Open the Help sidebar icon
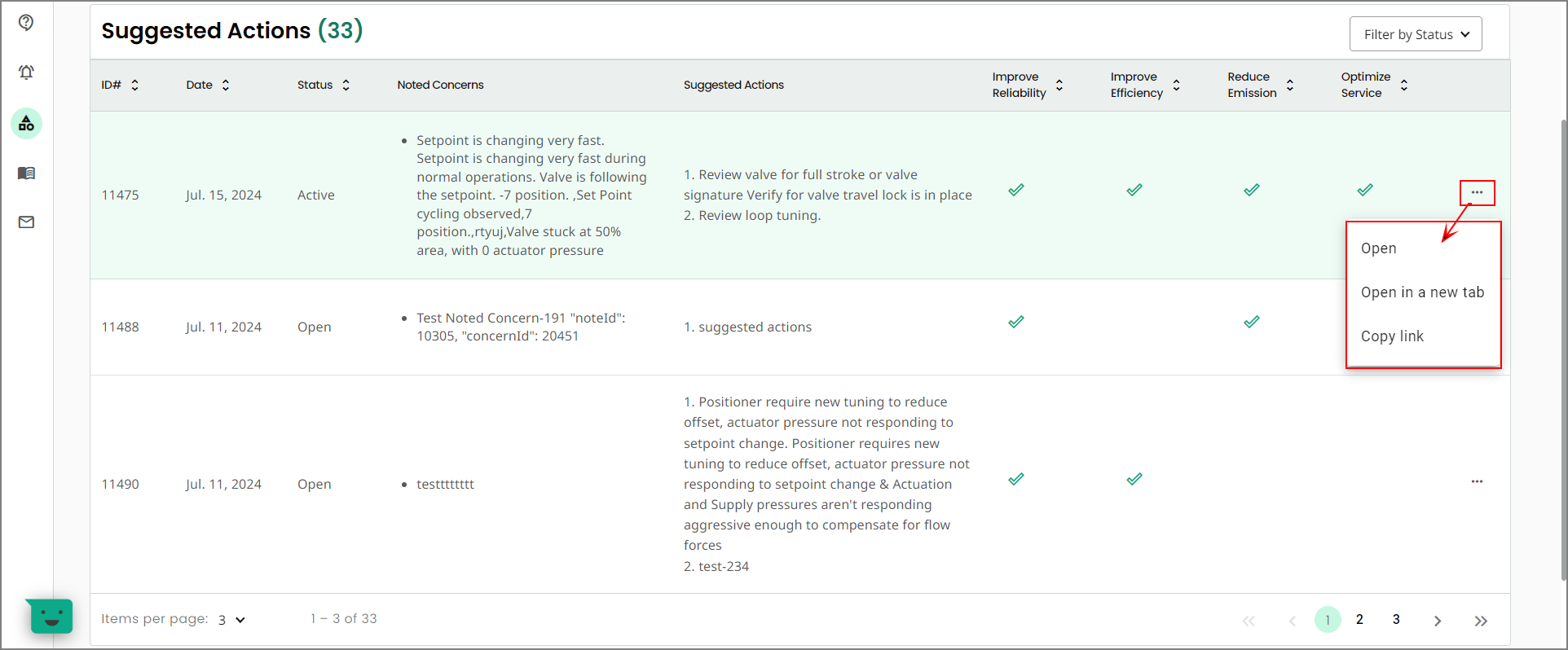1568x650 pixels. [26, 23]
